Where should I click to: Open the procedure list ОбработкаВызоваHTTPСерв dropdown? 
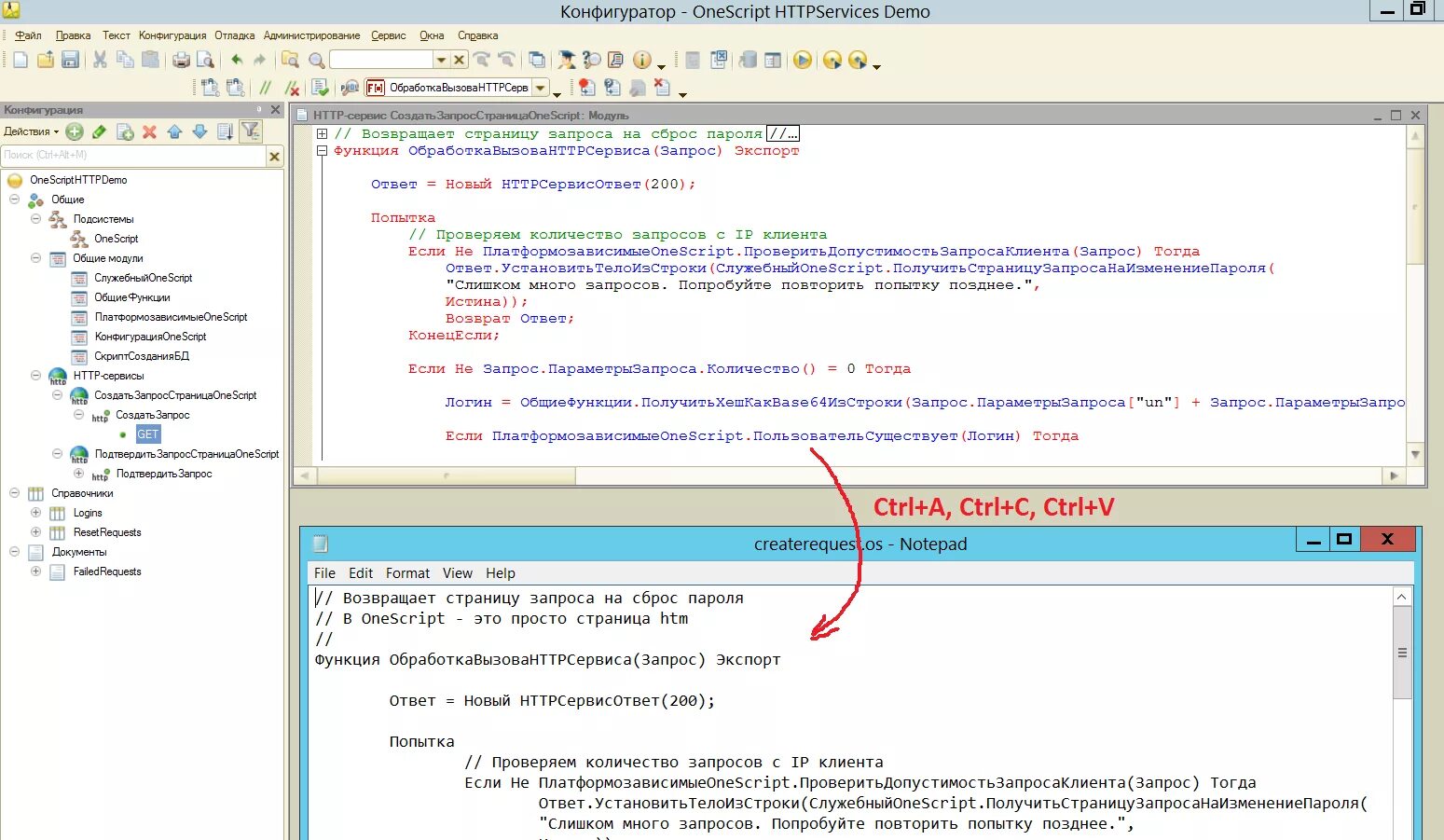[541, 88]
